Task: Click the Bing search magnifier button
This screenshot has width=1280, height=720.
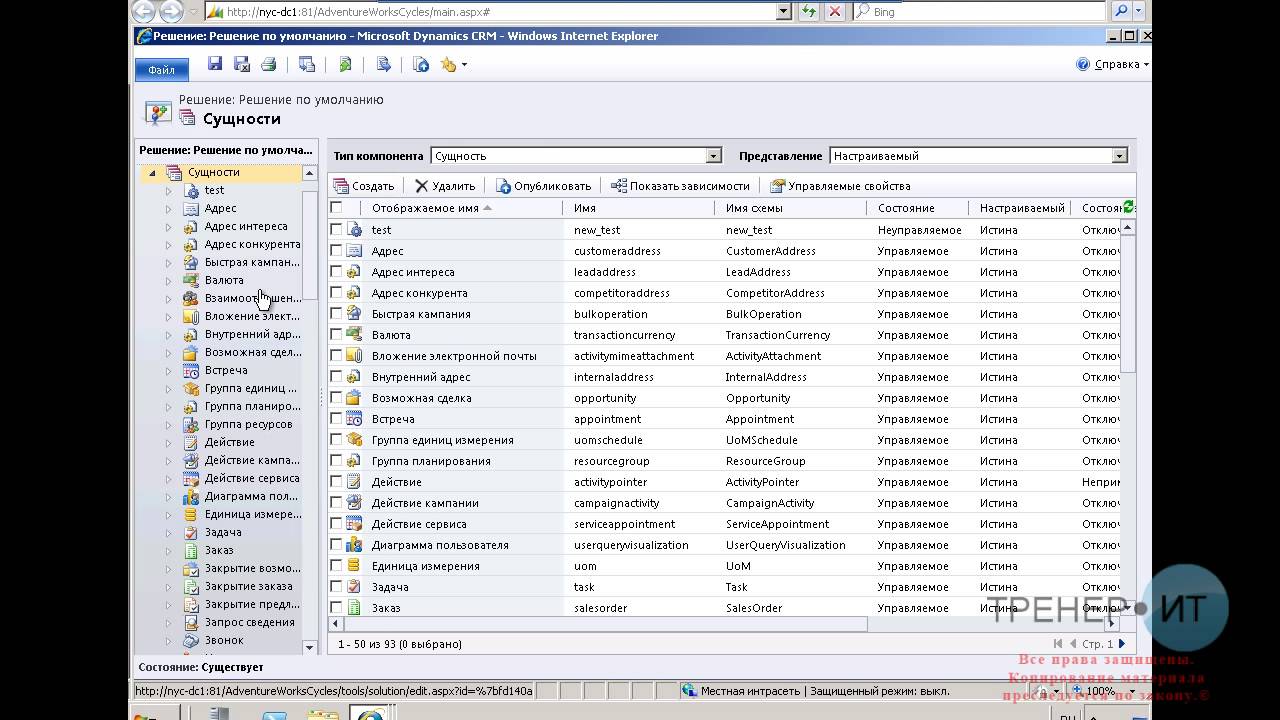Action: pos(1122,12)
